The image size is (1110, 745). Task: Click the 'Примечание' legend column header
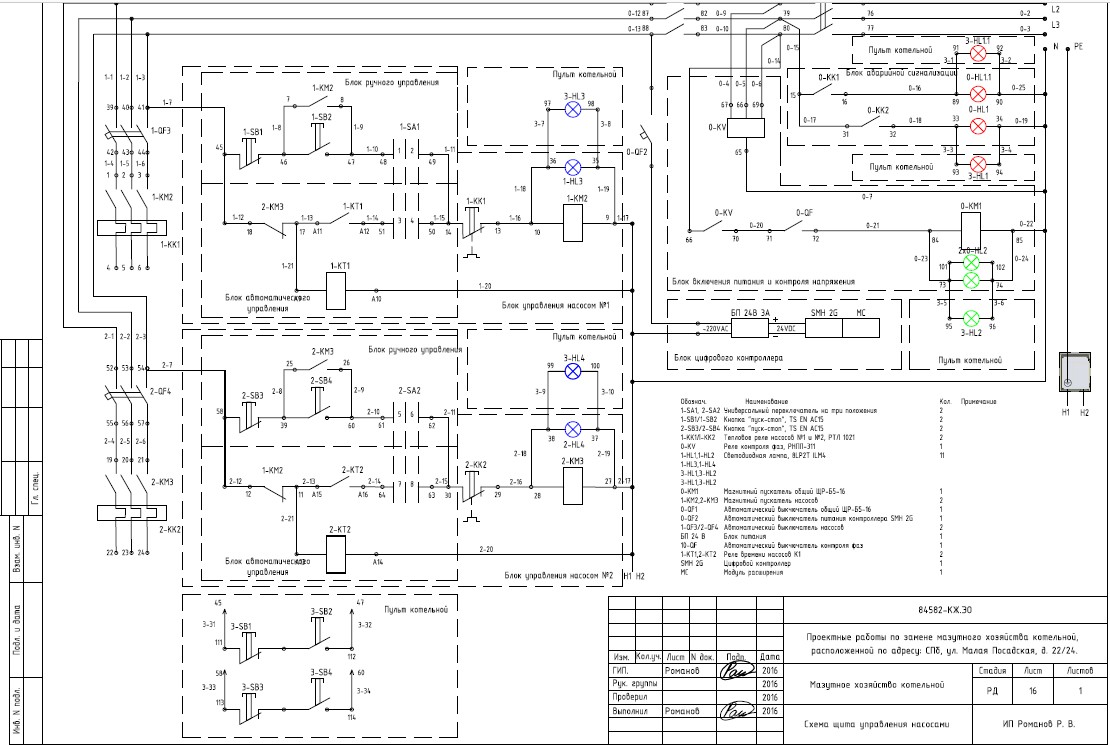978,402
